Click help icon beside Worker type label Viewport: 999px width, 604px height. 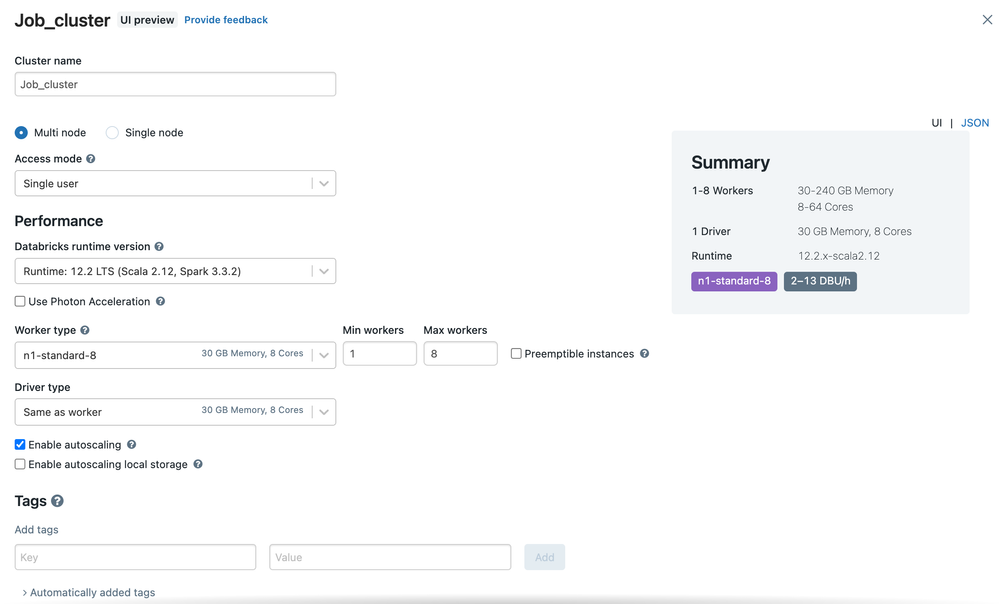85,331
